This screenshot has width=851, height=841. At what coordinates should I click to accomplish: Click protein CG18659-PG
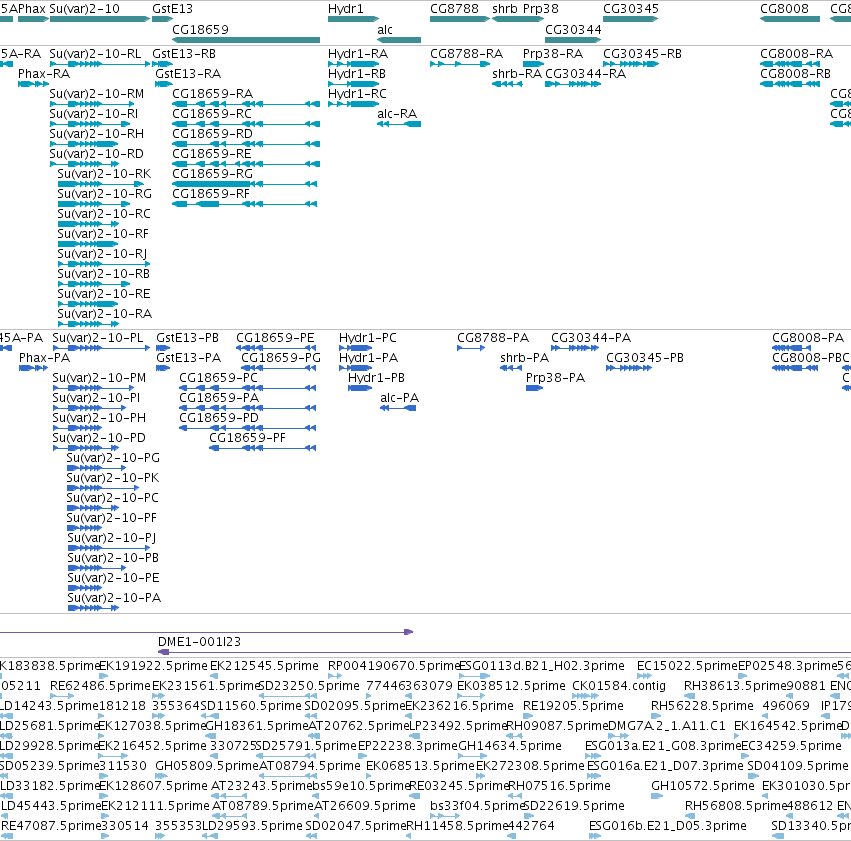(x=278, y=368)
